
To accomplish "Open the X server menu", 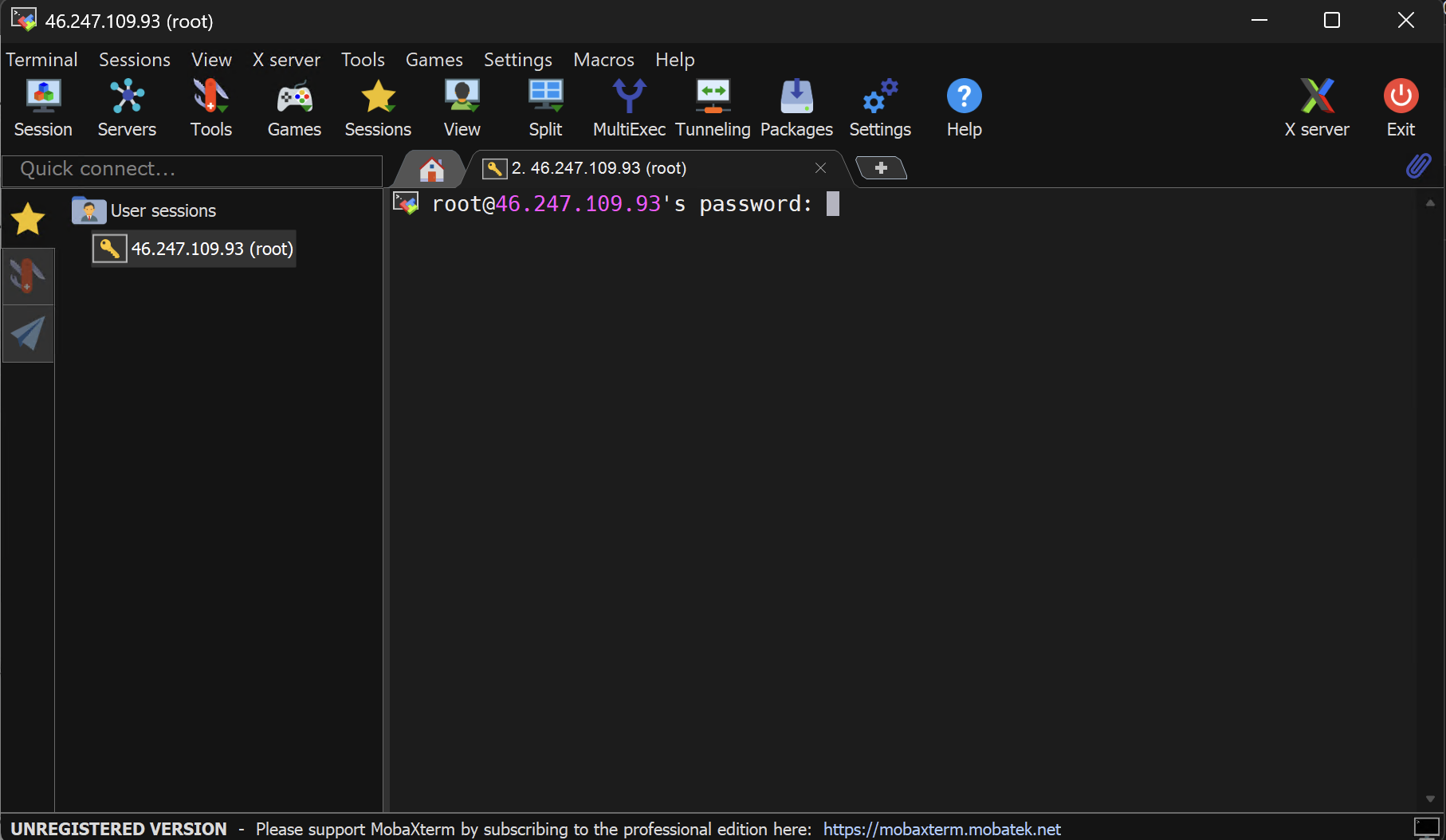I will (x=286, y=60).
